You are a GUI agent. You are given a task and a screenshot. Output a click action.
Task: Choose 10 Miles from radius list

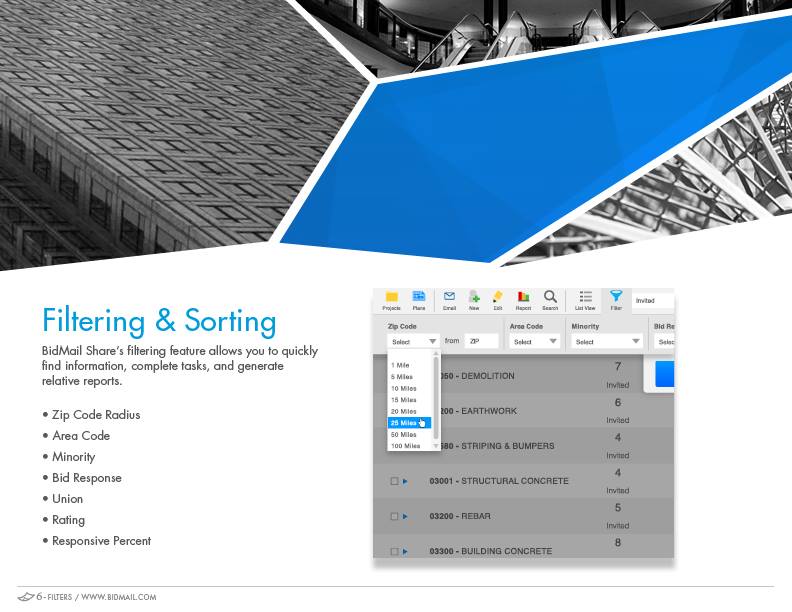tap(404, 388)
